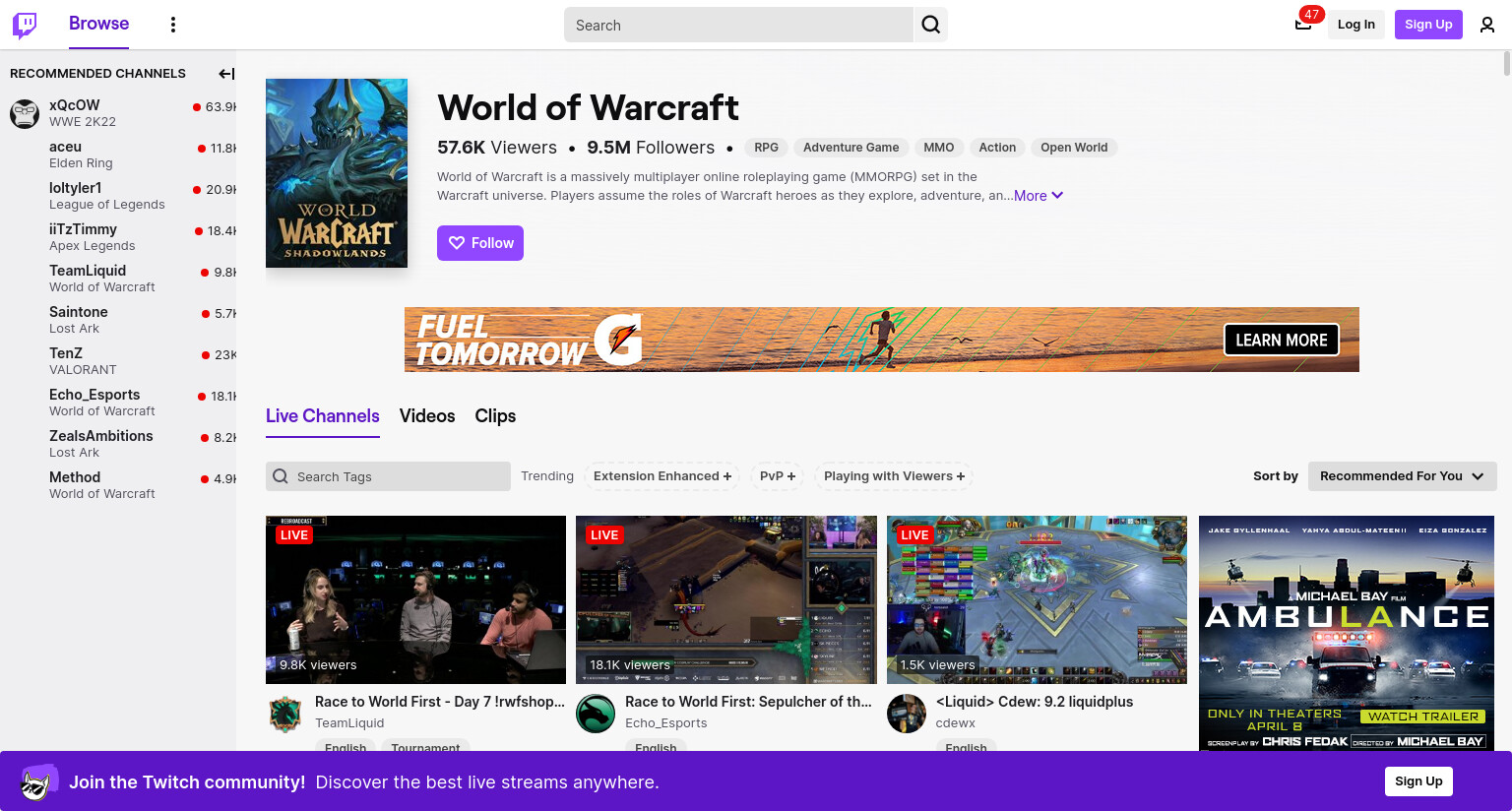
Task: Click the search magnifier button
Action: tap(931, 25)
